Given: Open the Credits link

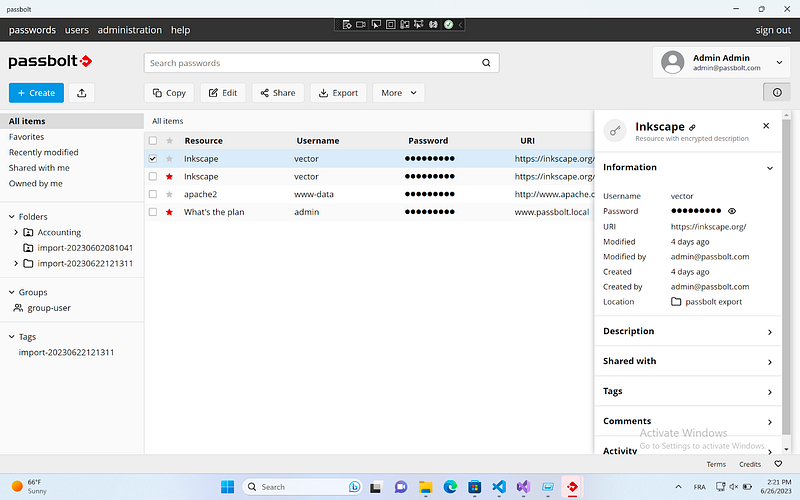Looking at the screenshot, I should (x=749, y=464).
